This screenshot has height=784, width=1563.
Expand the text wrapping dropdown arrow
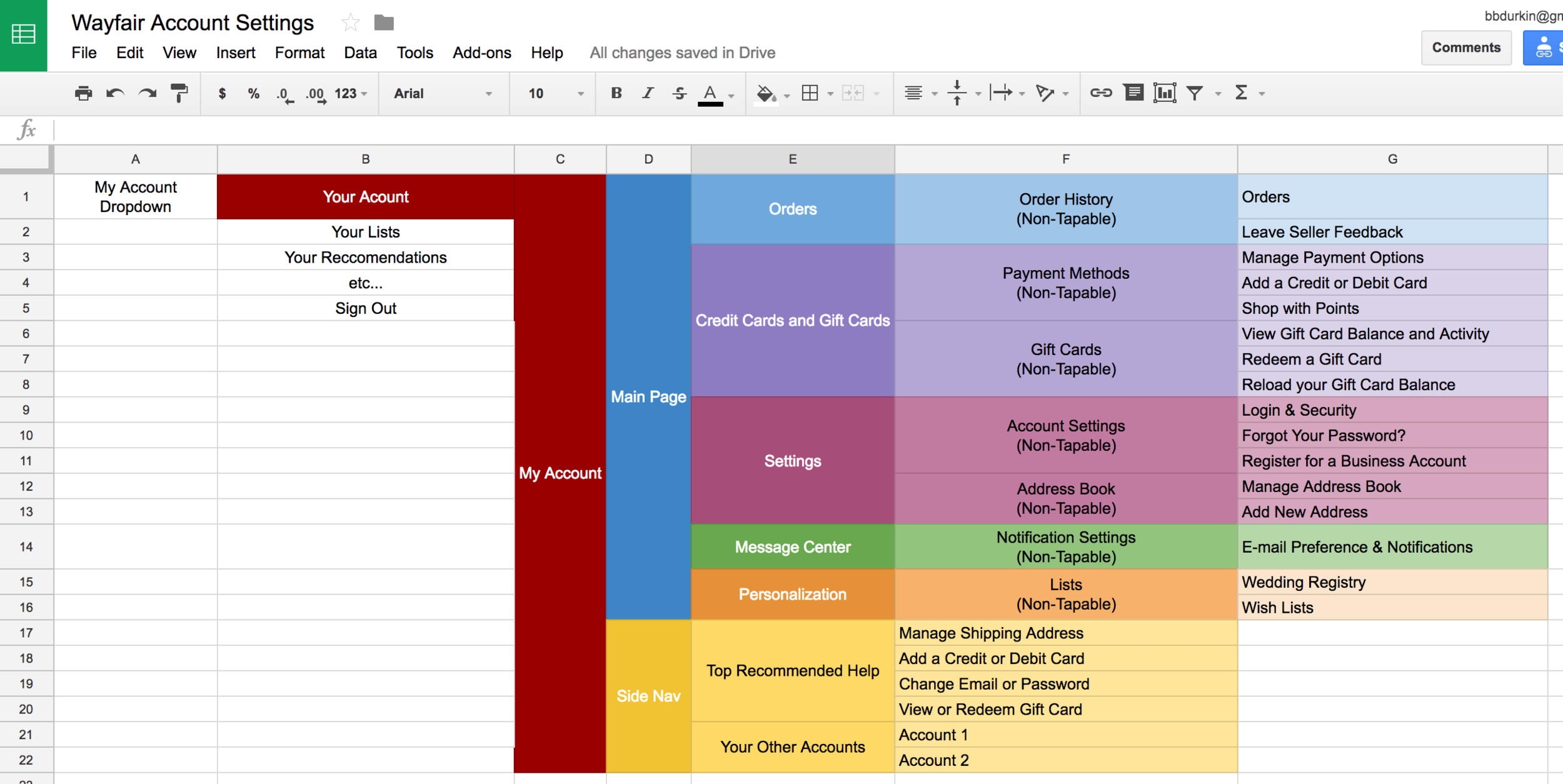click(x=1022, y=94)
